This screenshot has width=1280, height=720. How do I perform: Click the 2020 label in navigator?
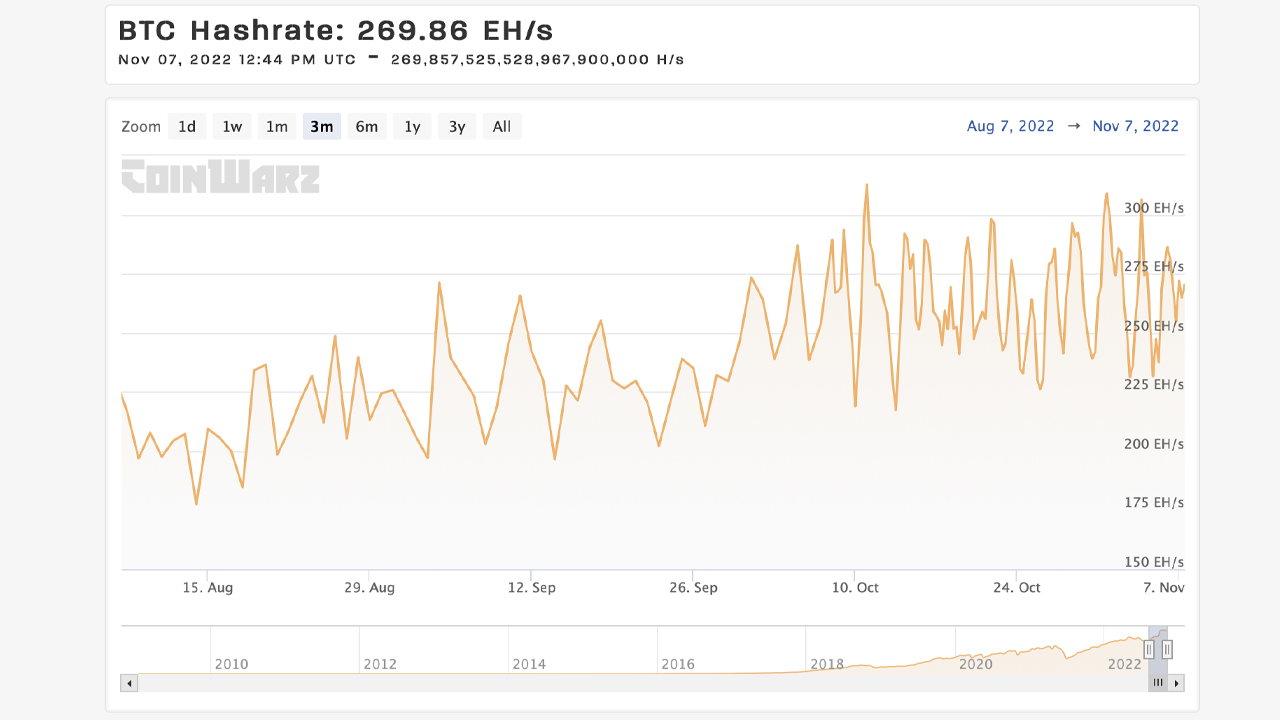976,664
